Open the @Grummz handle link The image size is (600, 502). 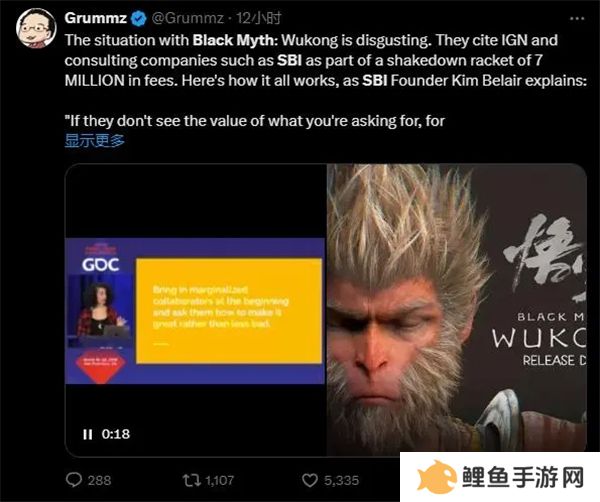tap(188, 18)
